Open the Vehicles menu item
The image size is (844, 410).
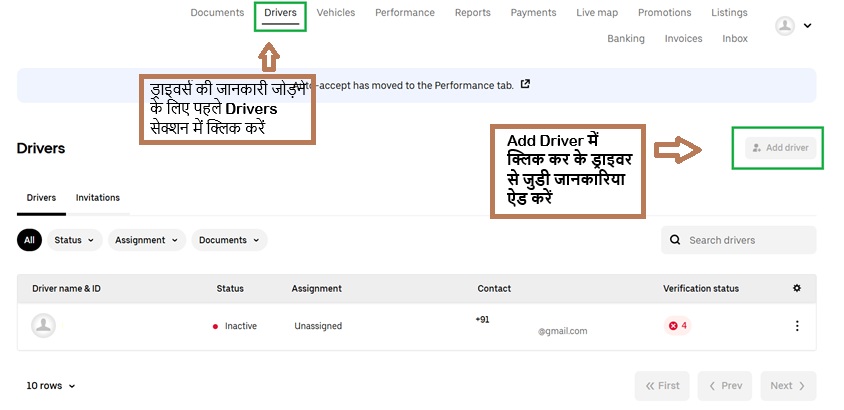point(335,13)
